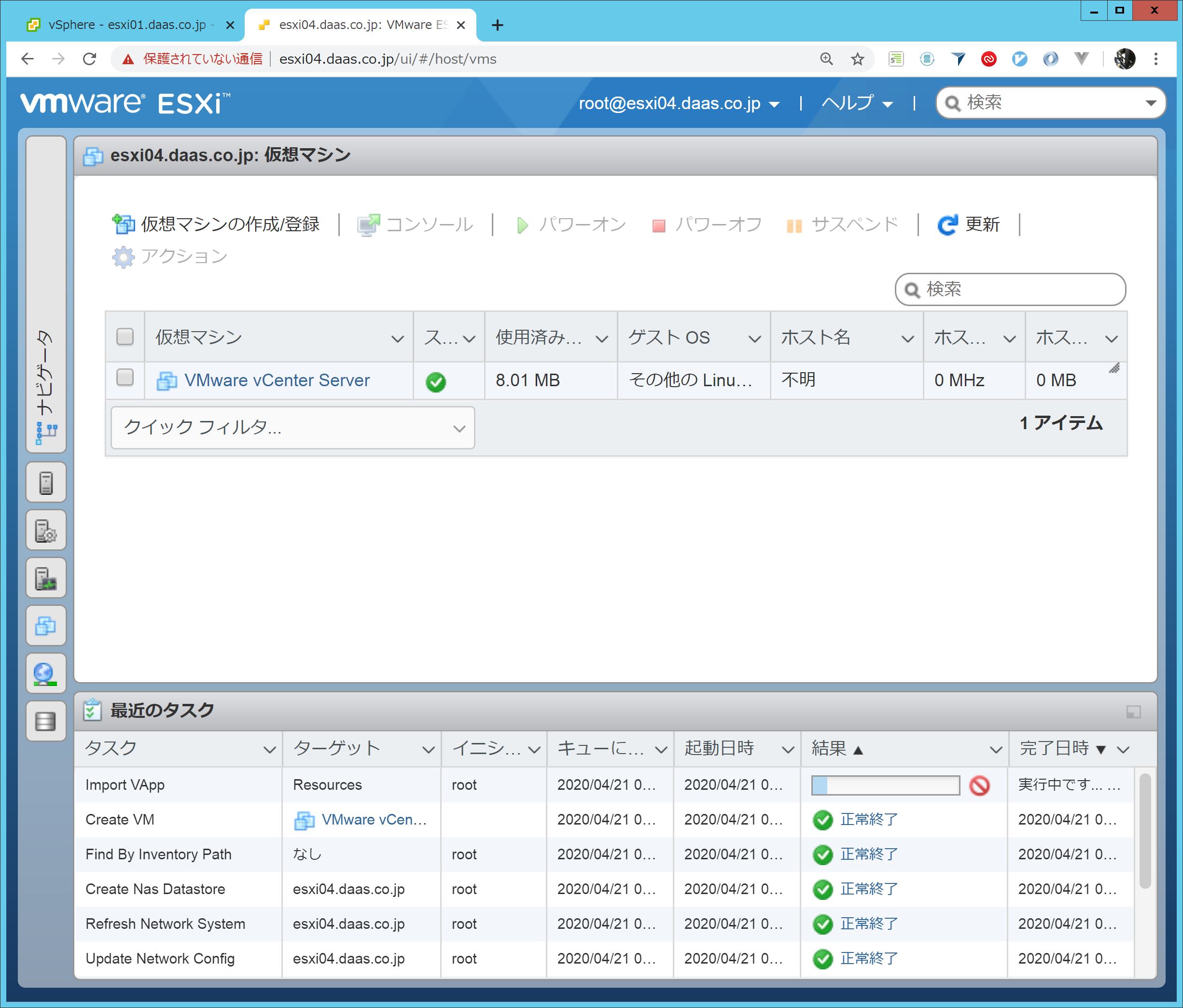Viewport: 1183px width, 1008px height.
Task: Close the vSphere esxi01 browser tab
Action: [230, 25]
